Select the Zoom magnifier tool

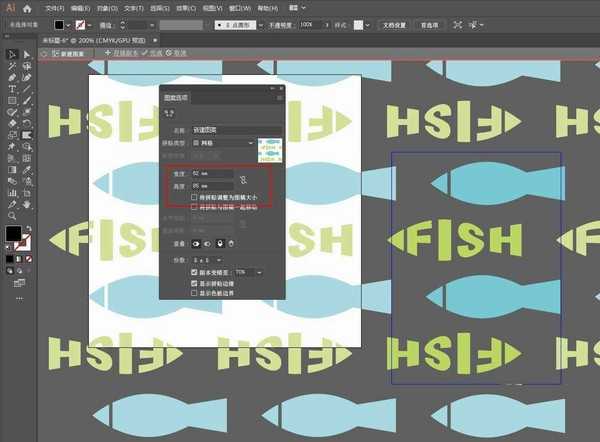[x=12, y=215]
